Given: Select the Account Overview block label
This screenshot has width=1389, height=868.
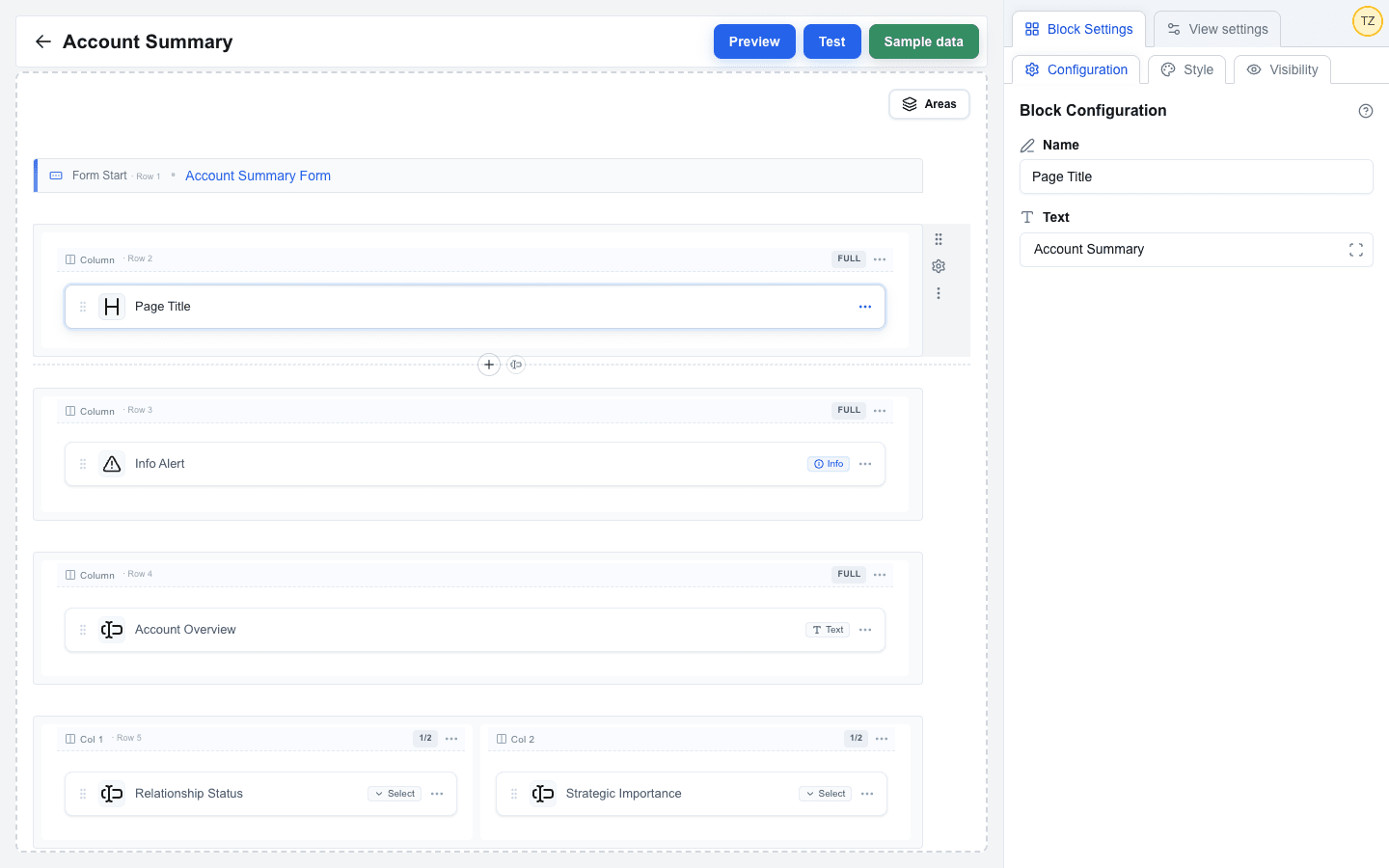Looking at the screenshot, I should [185, 630].
